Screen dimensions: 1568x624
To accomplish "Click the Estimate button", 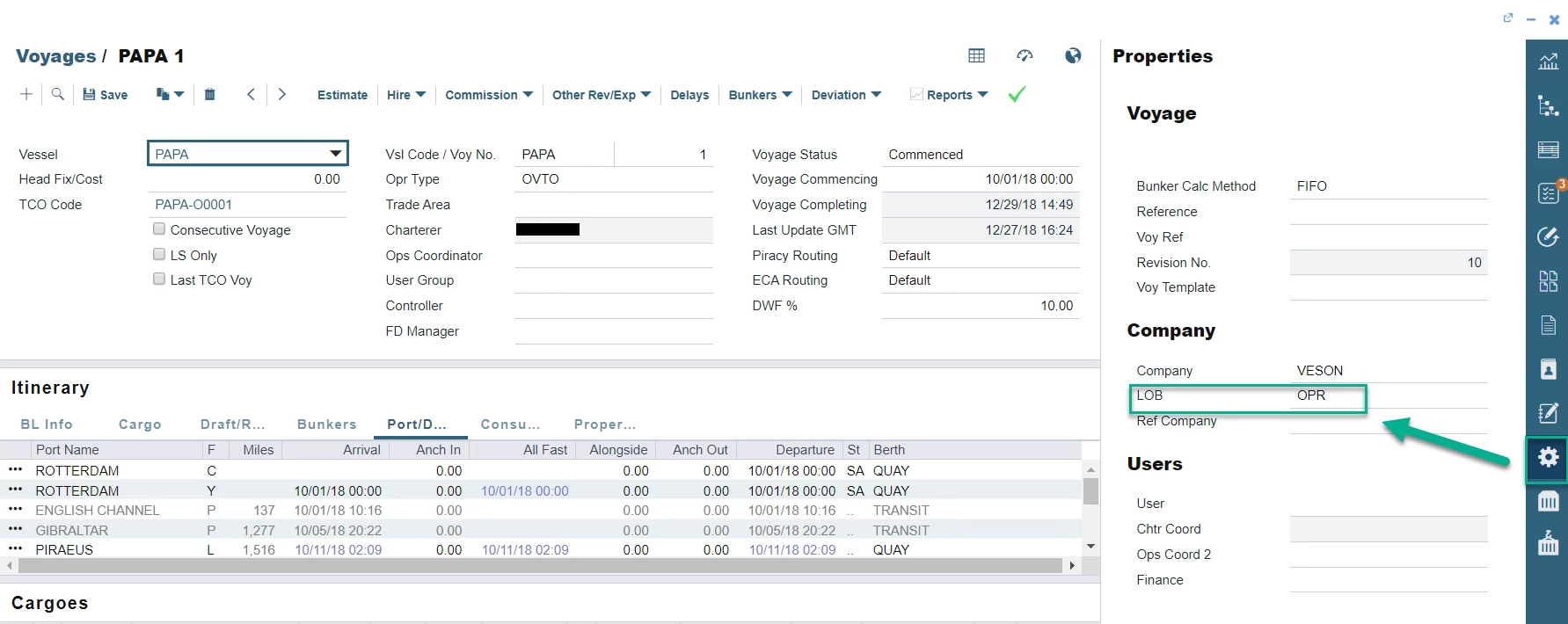I will click(342, 95).
